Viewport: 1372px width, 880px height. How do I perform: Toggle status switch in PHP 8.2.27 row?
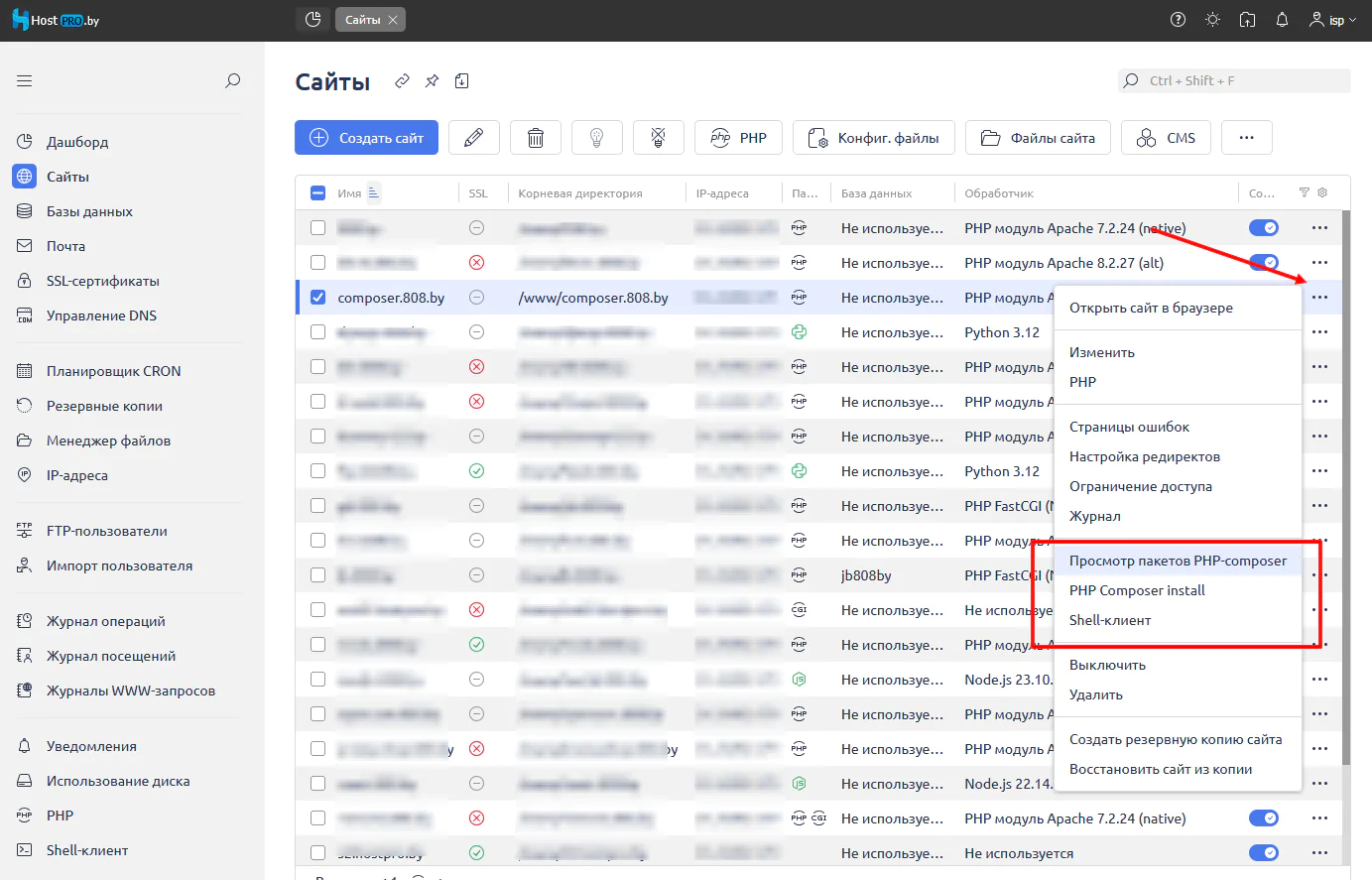[x=1263, y=263]
